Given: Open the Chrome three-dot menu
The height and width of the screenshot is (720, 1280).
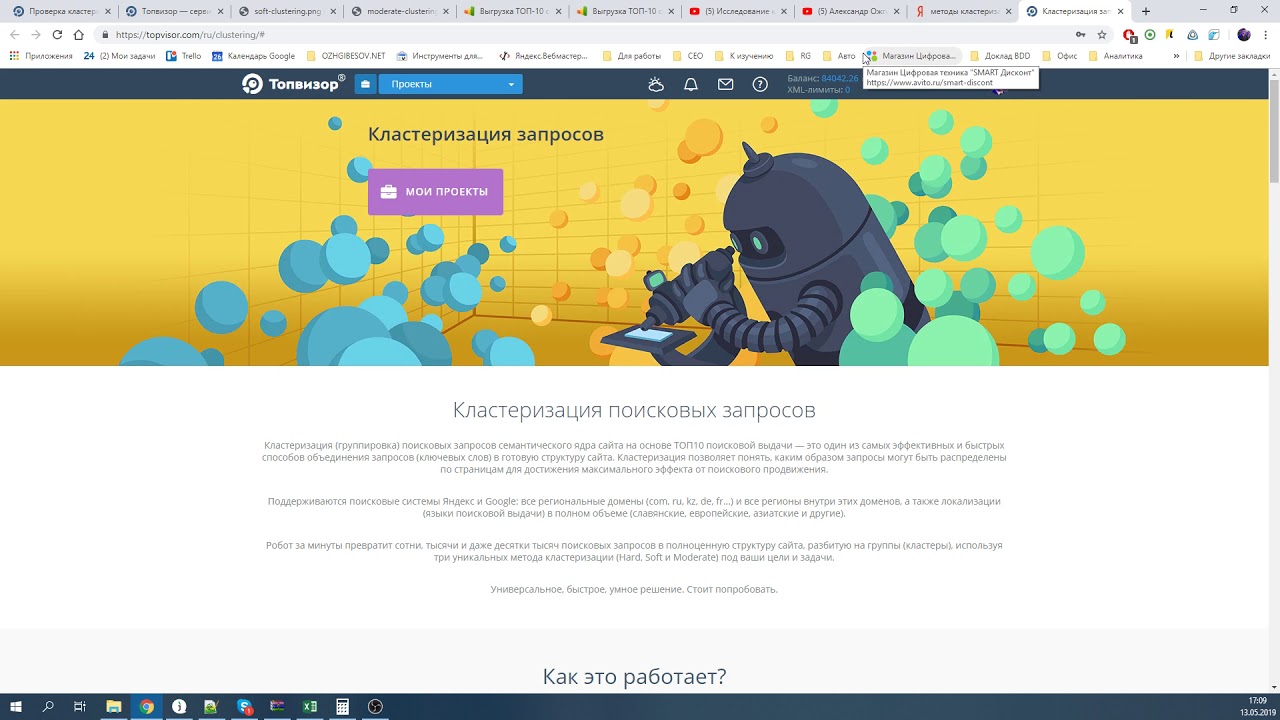Looking at the screenshot, I should pos(1266,35).
